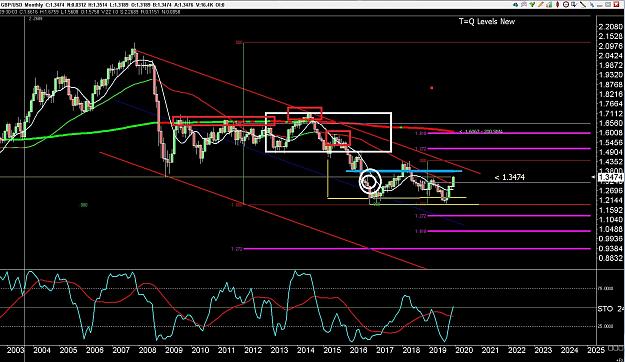Viewport: 625px width, 362px height.
Task: Click the green arrows icon in toolbar
Action: click(532, 5)
